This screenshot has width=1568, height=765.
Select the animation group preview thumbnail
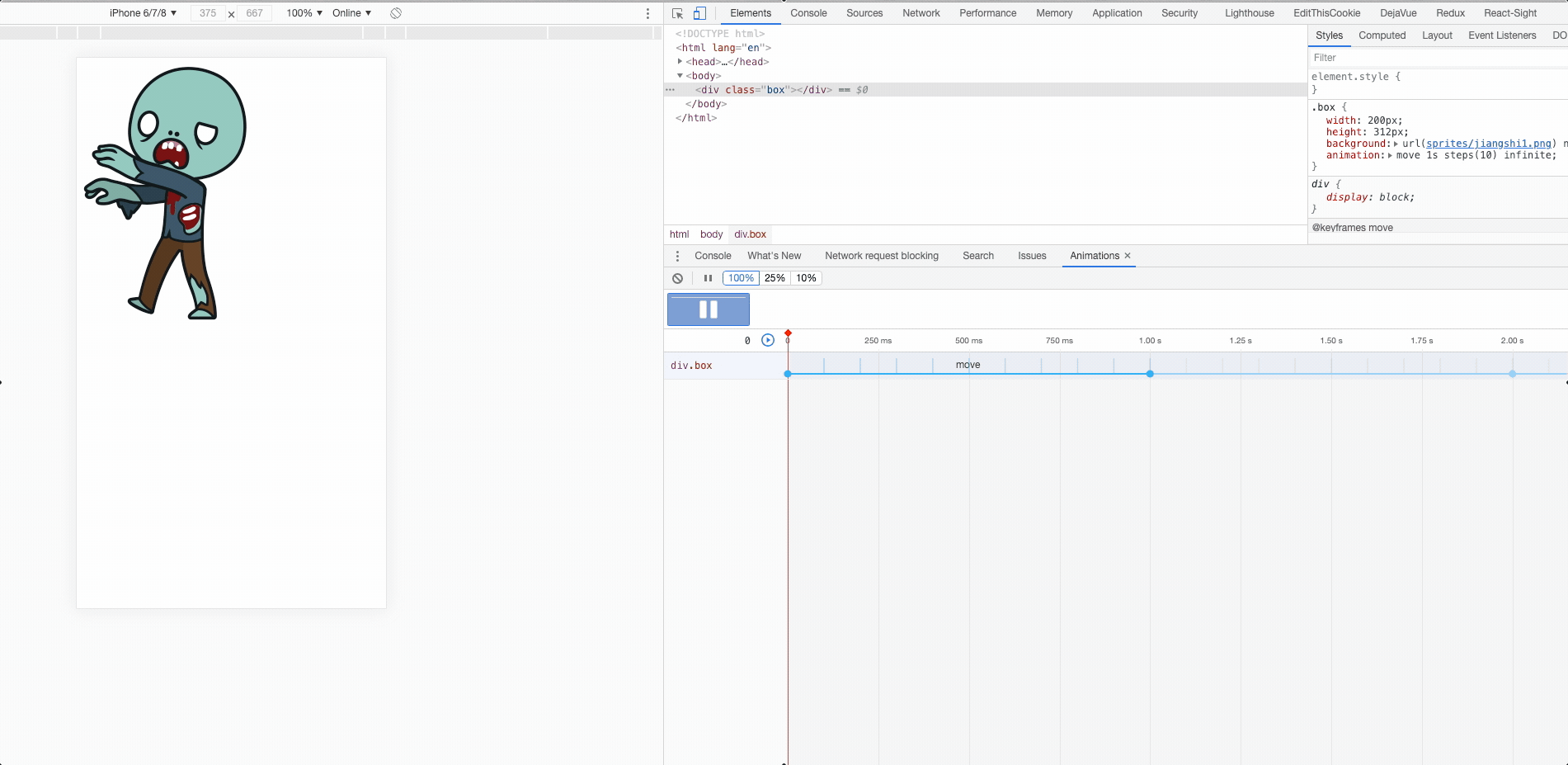pyautogui.click(x=709, y=309)
